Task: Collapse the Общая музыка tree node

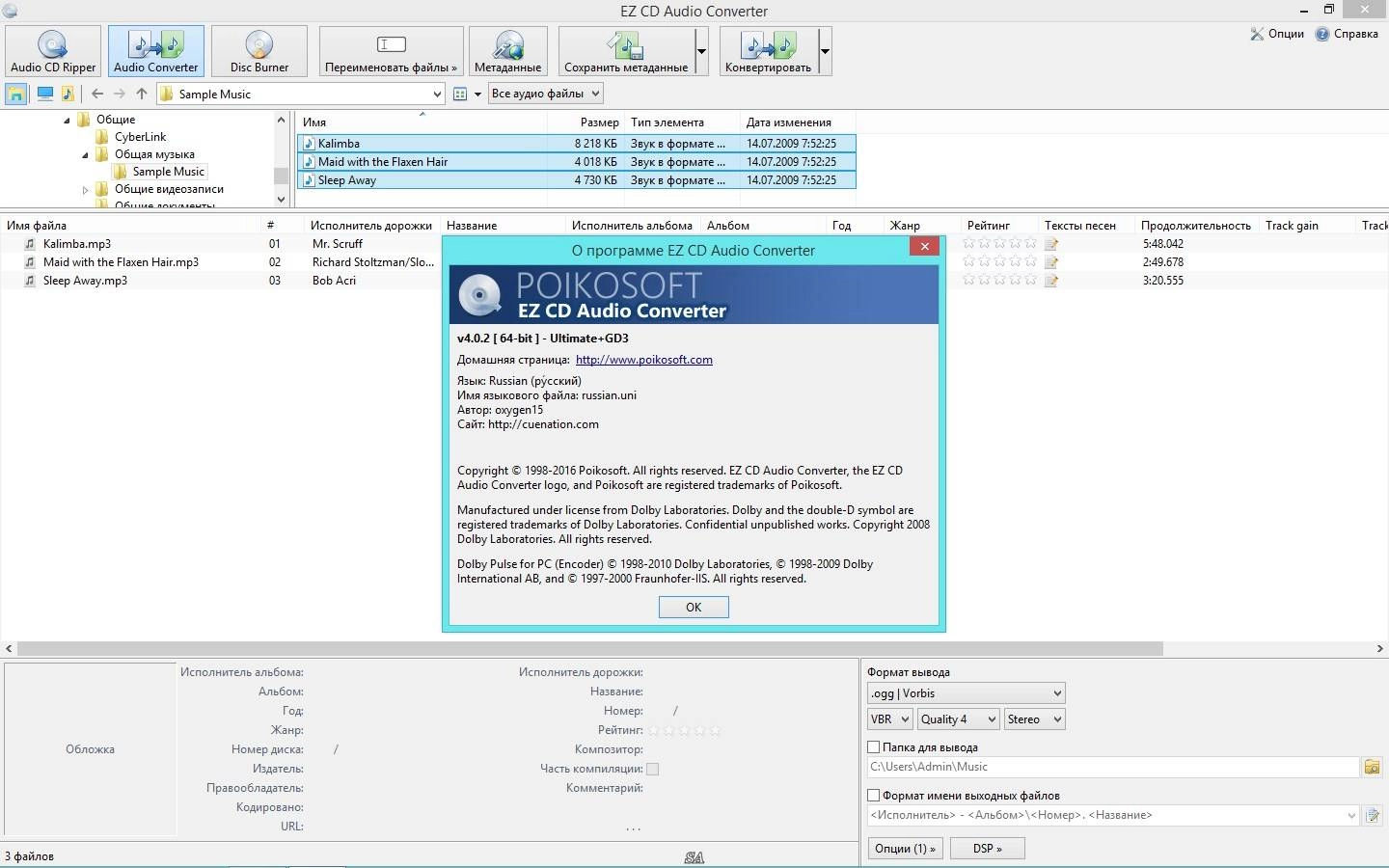Action: tap(85, 154)
